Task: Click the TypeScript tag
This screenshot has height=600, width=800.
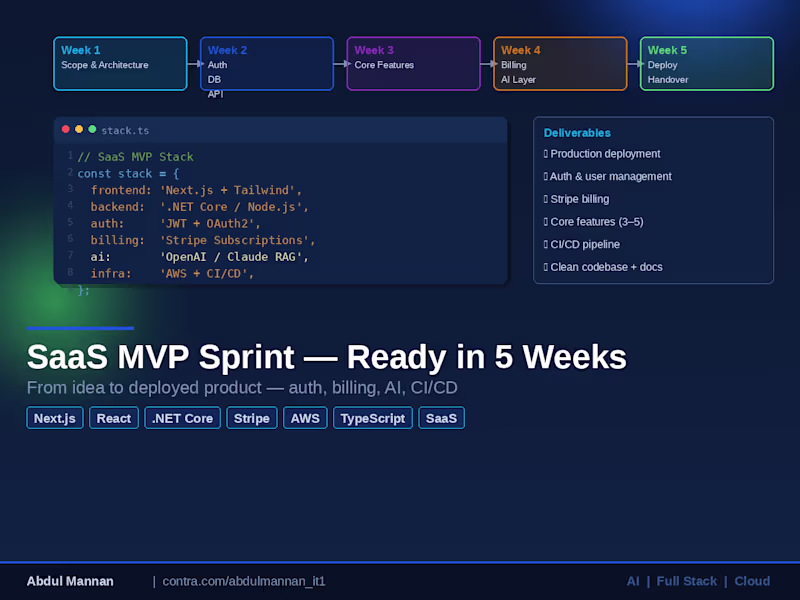Action: pyautogui.click(x=373, y=418)
